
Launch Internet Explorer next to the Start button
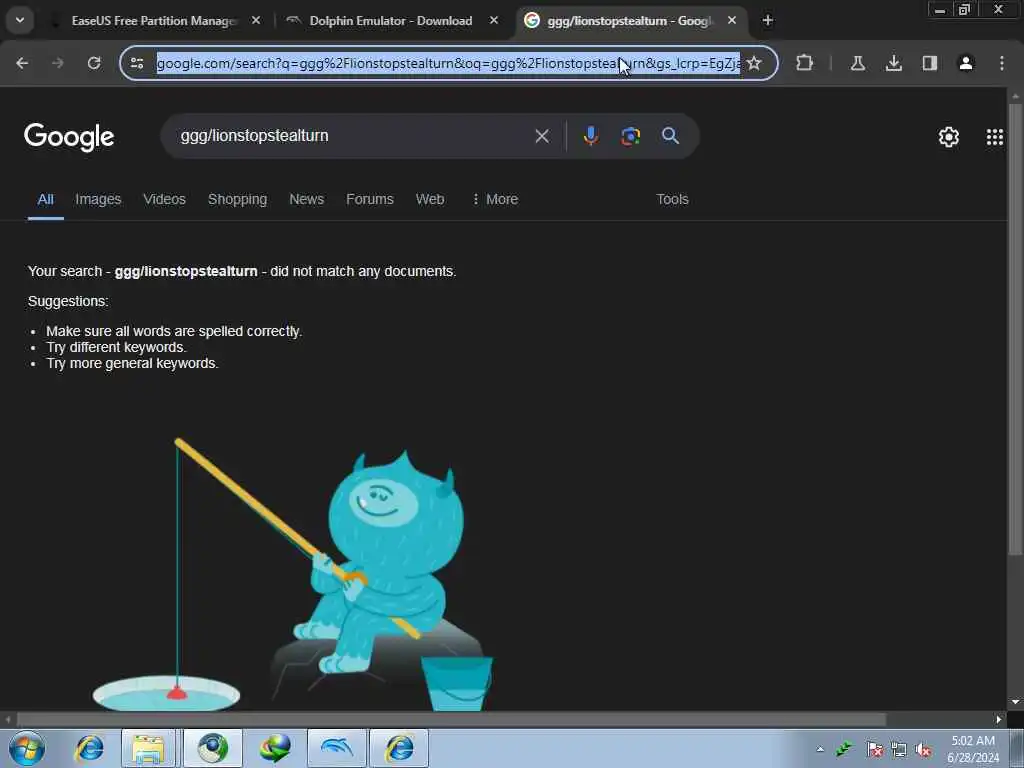click(x=89, y=748)
